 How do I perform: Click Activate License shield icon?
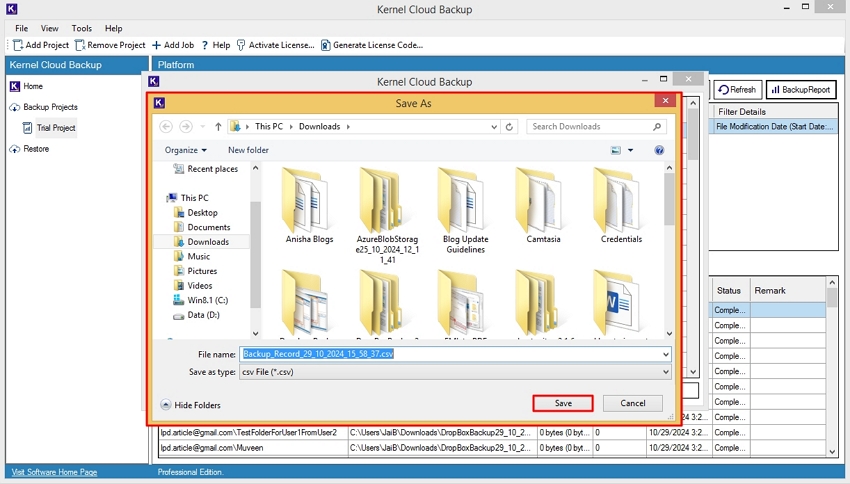241,45
